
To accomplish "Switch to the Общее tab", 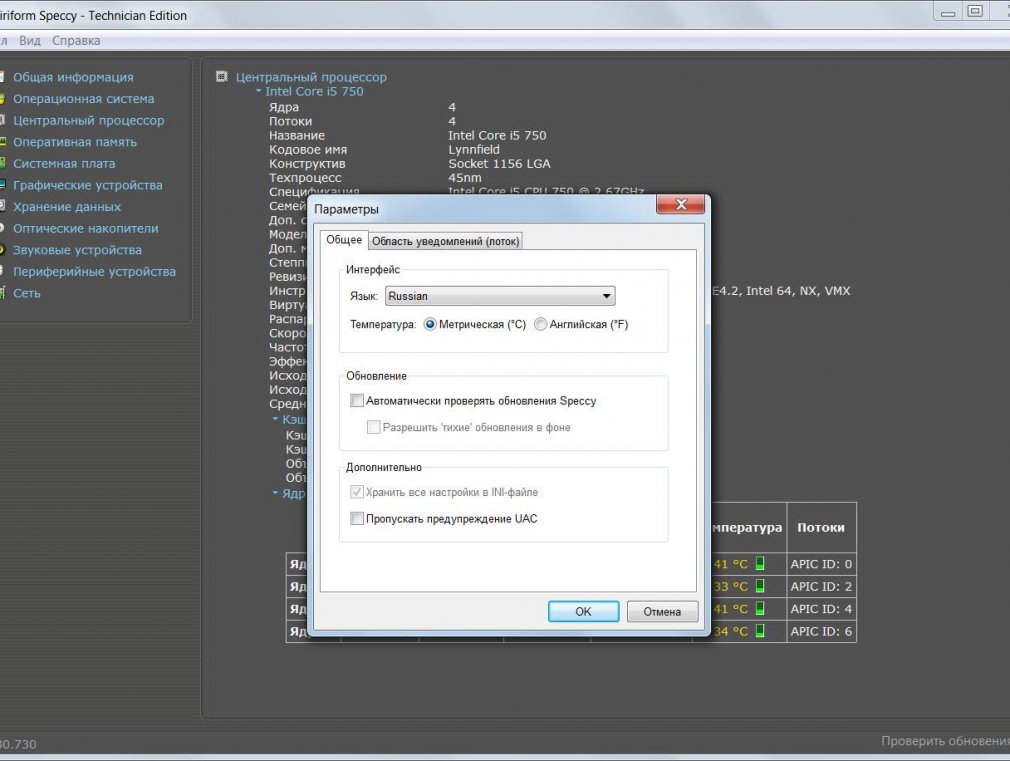I will [344, 240].
